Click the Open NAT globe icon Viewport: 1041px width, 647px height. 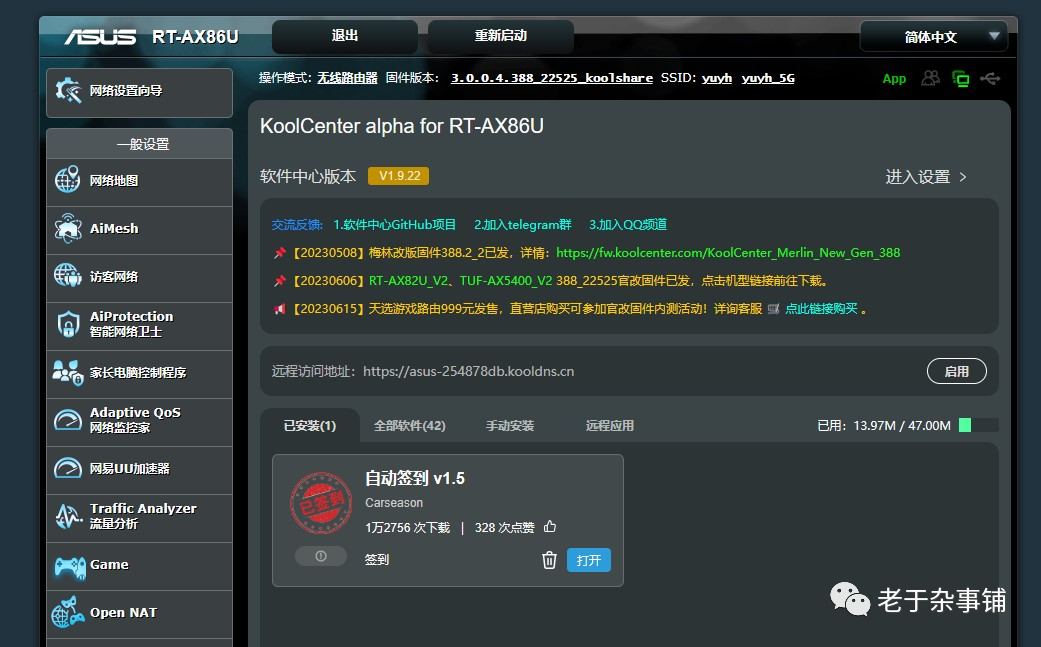click(68, 612)
